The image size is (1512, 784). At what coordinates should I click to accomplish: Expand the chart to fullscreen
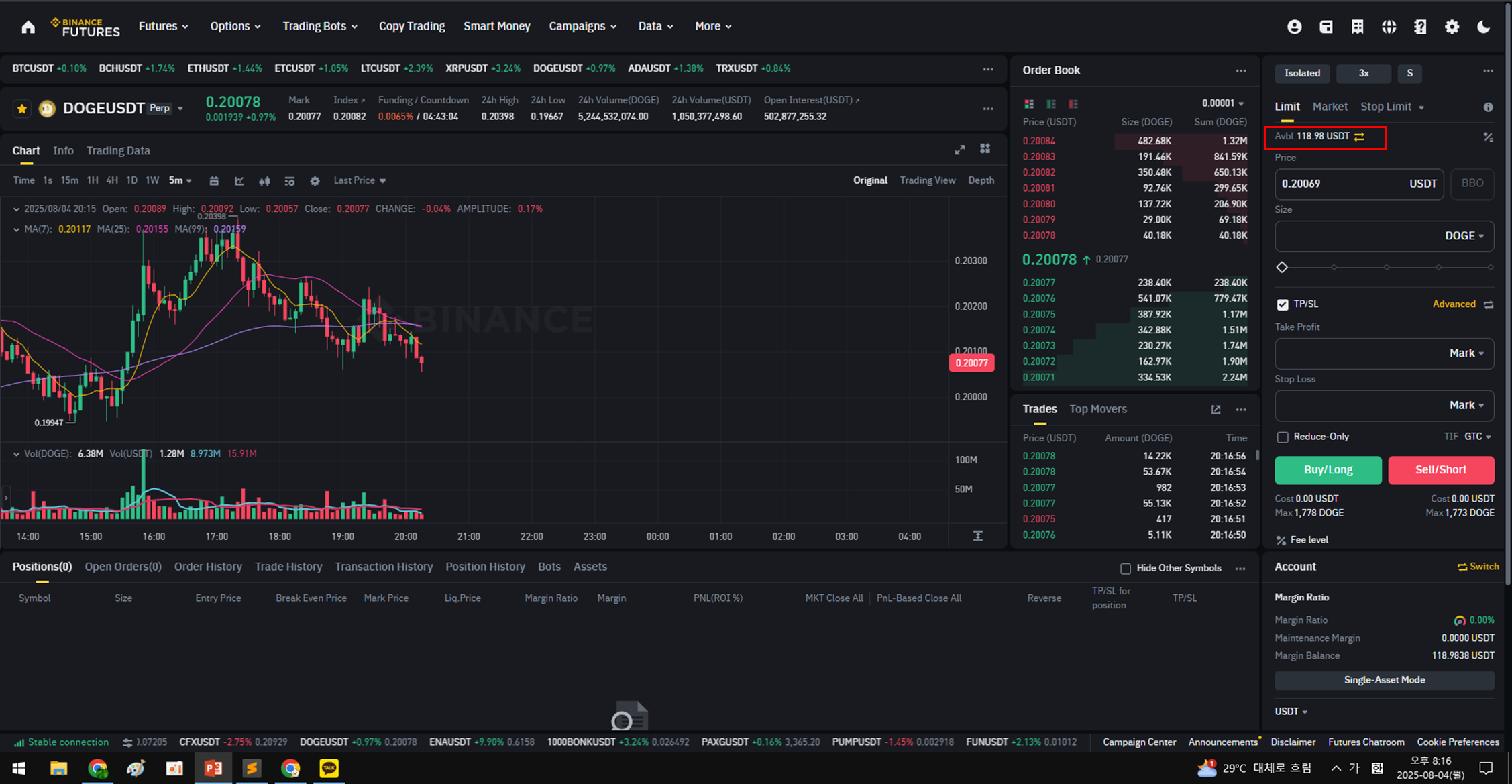[x=959, y=150]
